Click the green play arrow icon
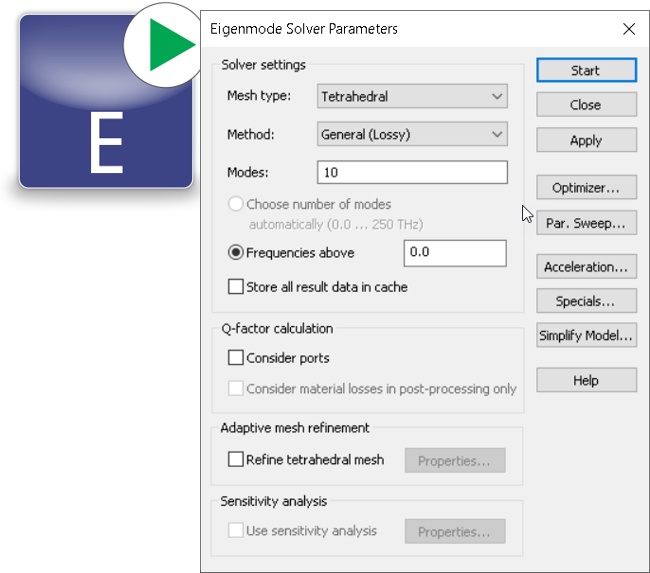Viewport: 650px width, 573px height. point(167,46)
